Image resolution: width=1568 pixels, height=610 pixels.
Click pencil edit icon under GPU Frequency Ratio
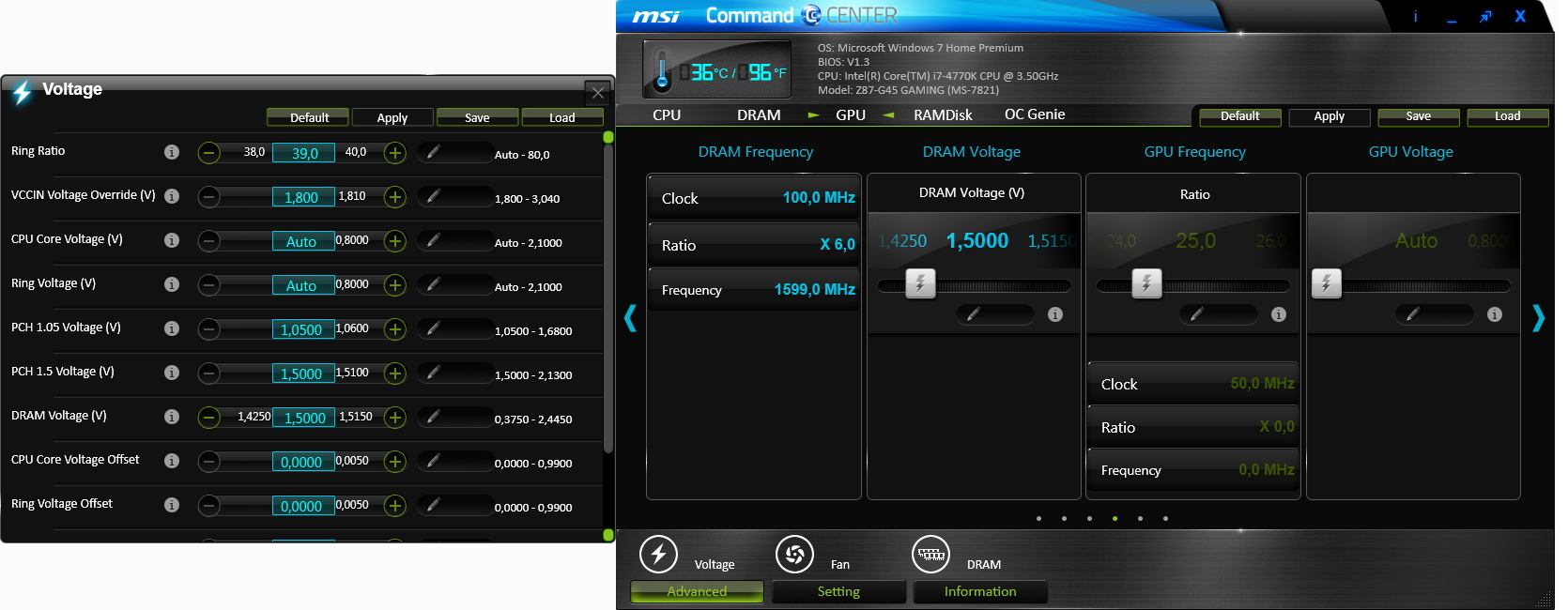(x=1196, y=314)
